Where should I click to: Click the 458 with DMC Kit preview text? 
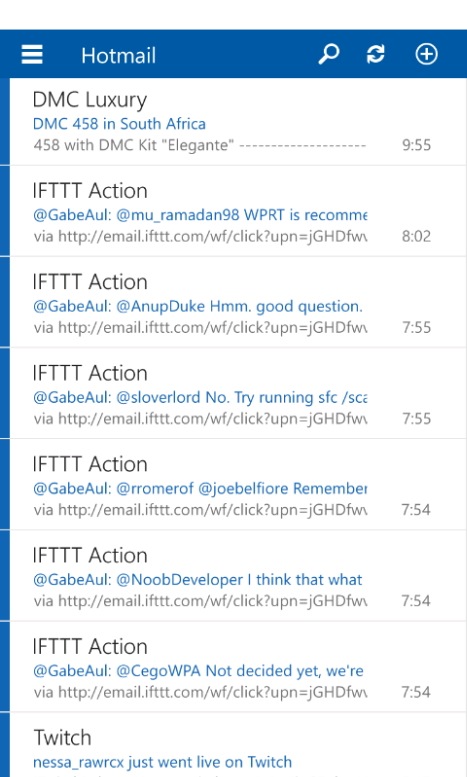(x=133, y=146)
